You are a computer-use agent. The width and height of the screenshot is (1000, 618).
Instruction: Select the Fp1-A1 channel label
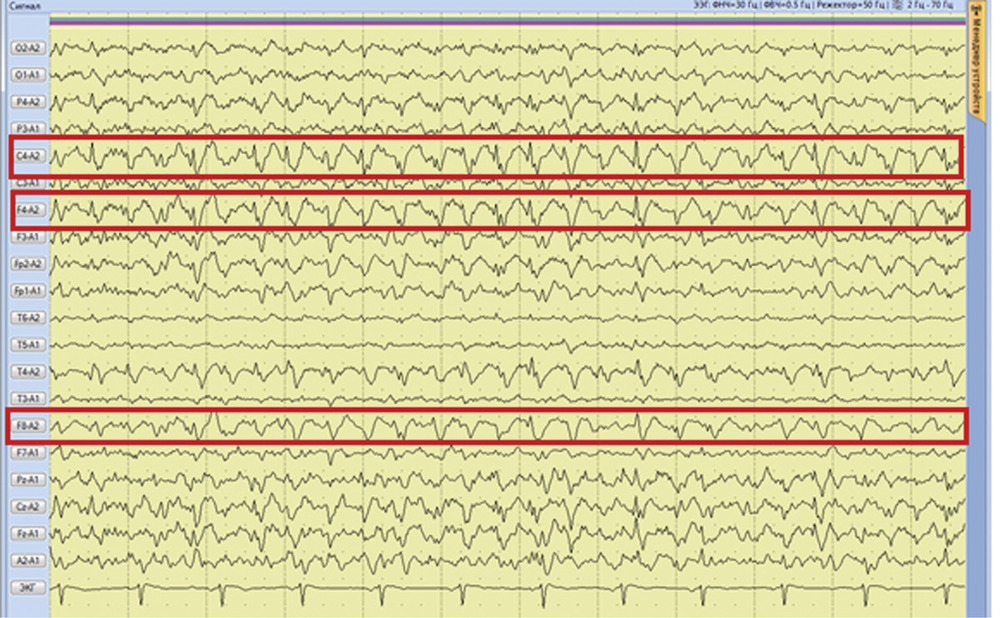[26, 291]
